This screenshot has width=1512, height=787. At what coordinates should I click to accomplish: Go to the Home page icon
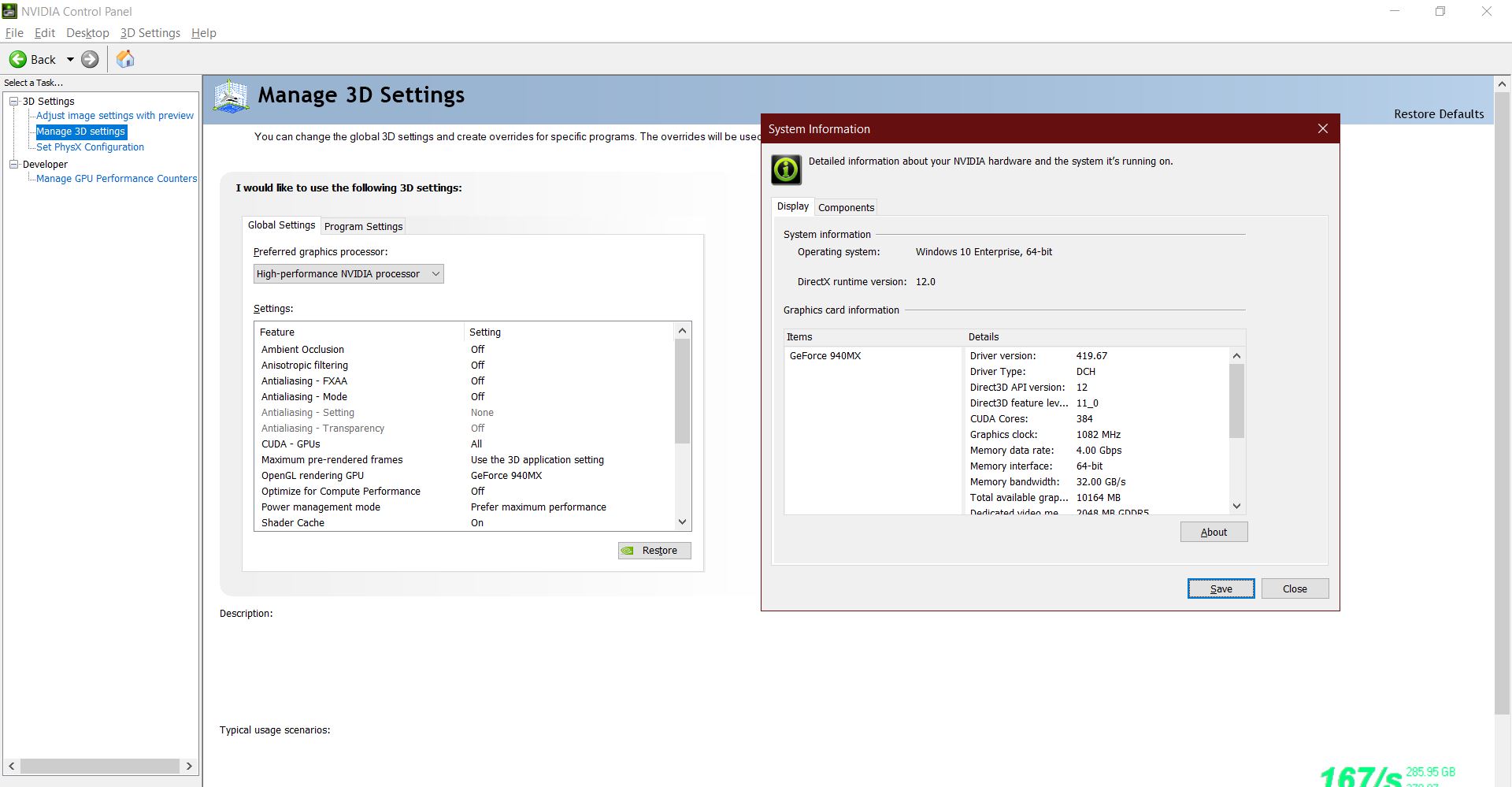[125, 59]
